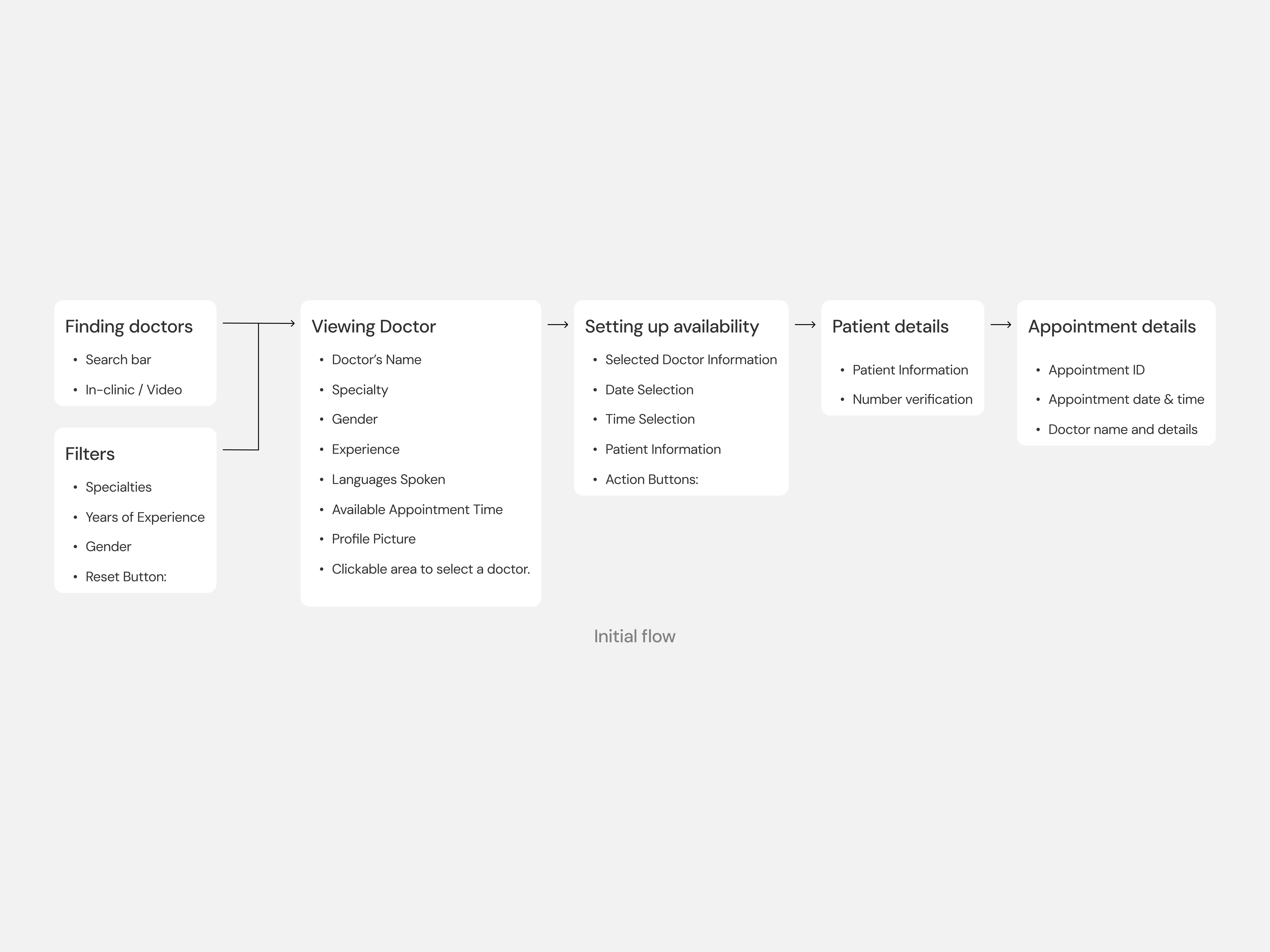Click arrow pointing to Appointment details

point(1001,325)
